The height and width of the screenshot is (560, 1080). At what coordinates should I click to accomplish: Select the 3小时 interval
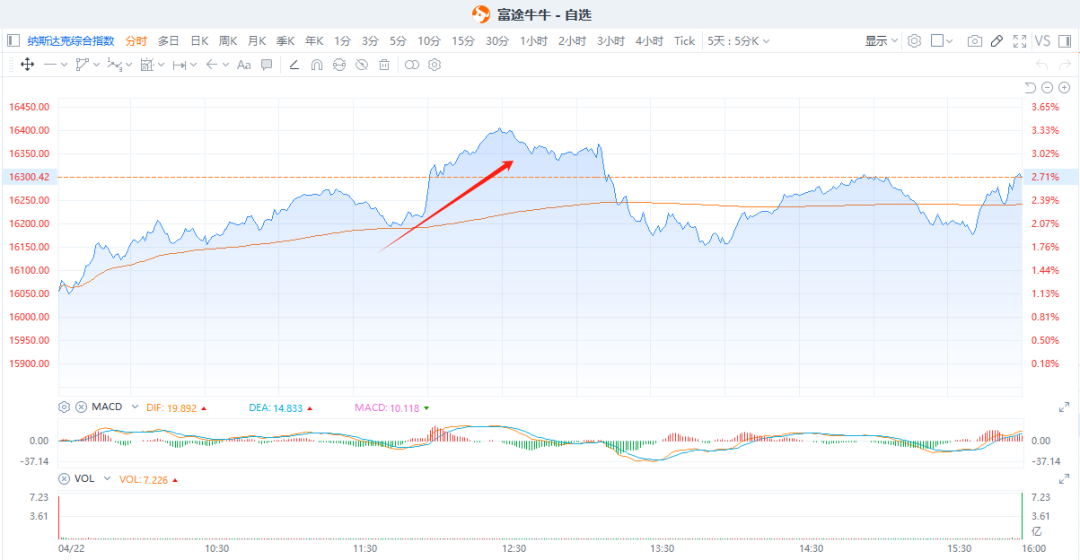tap(611, 41)
